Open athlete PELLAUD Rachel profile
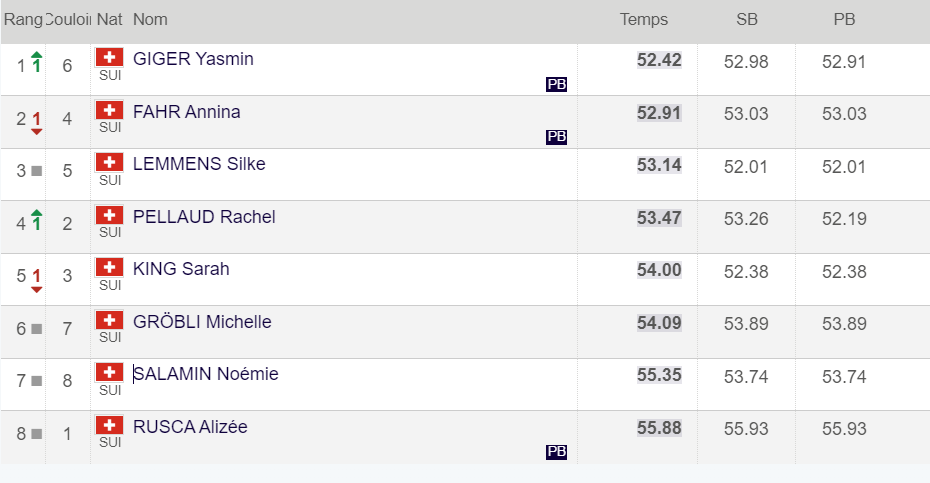 click(x=204, y=217)
